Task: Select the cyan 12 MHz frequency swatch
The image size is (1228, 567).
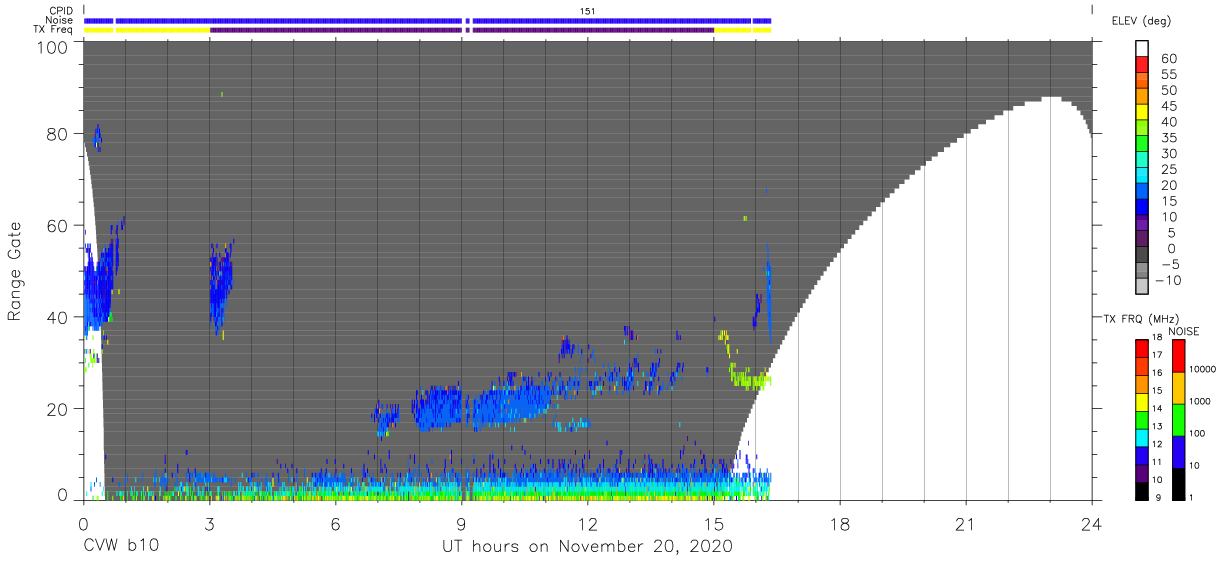Action: tap(1142, 437)
